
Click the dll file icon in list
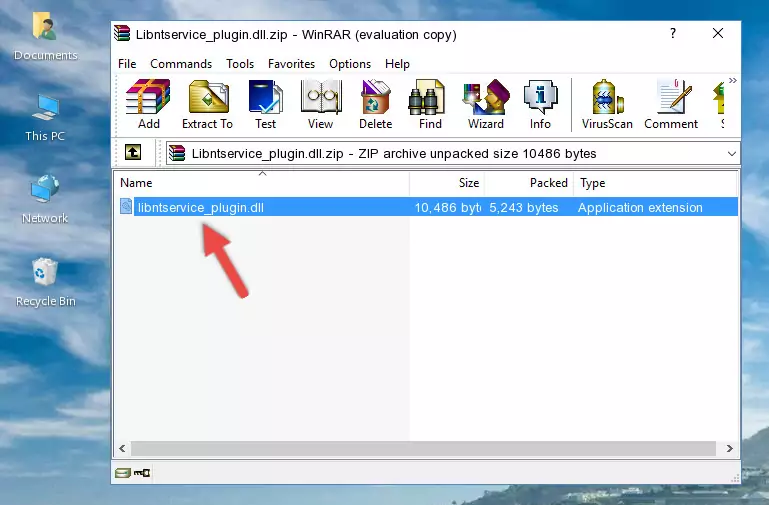point(126,206)
